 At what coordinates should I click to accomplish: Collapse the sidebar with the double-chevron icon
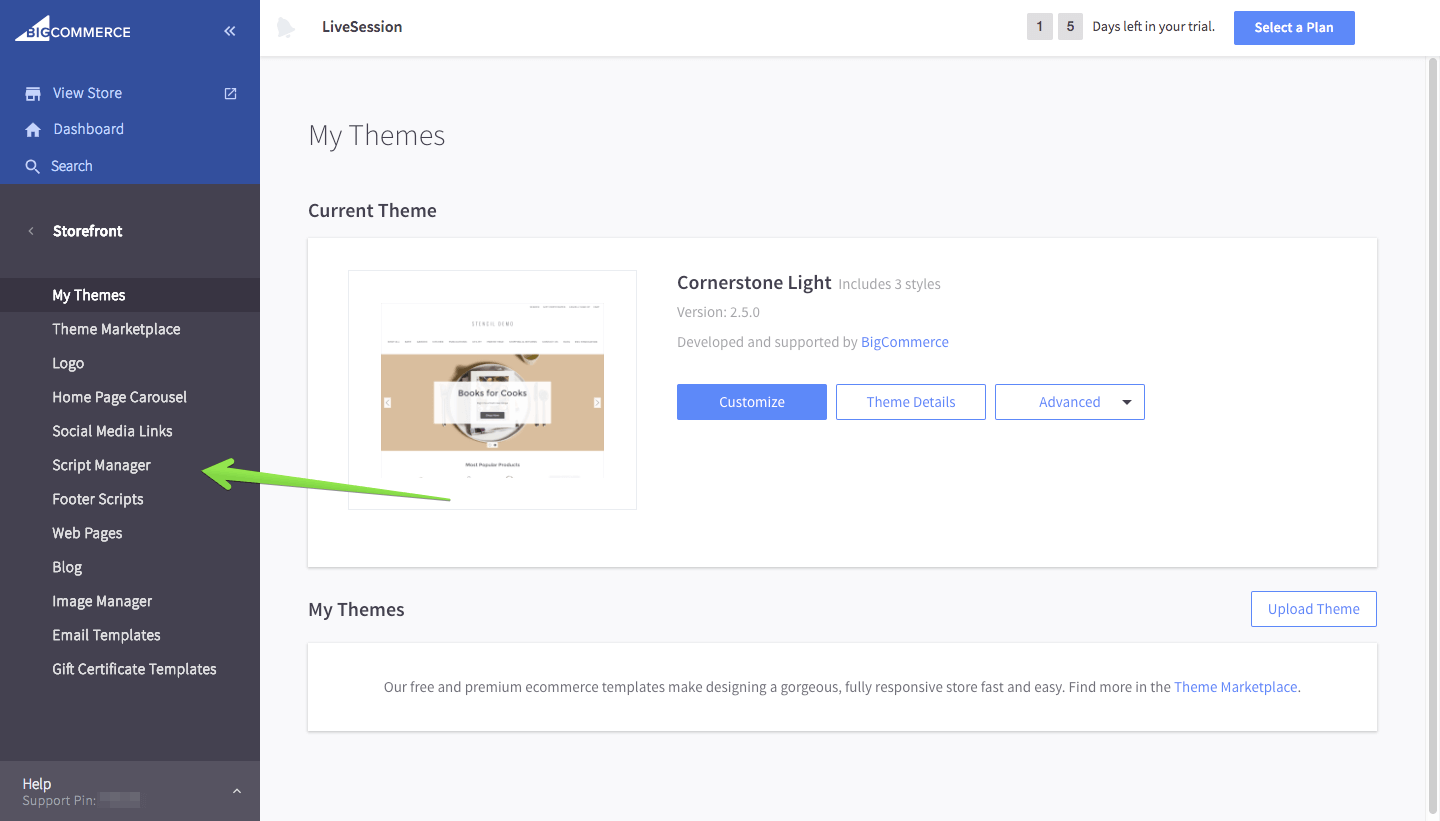(x=229, y=30)
